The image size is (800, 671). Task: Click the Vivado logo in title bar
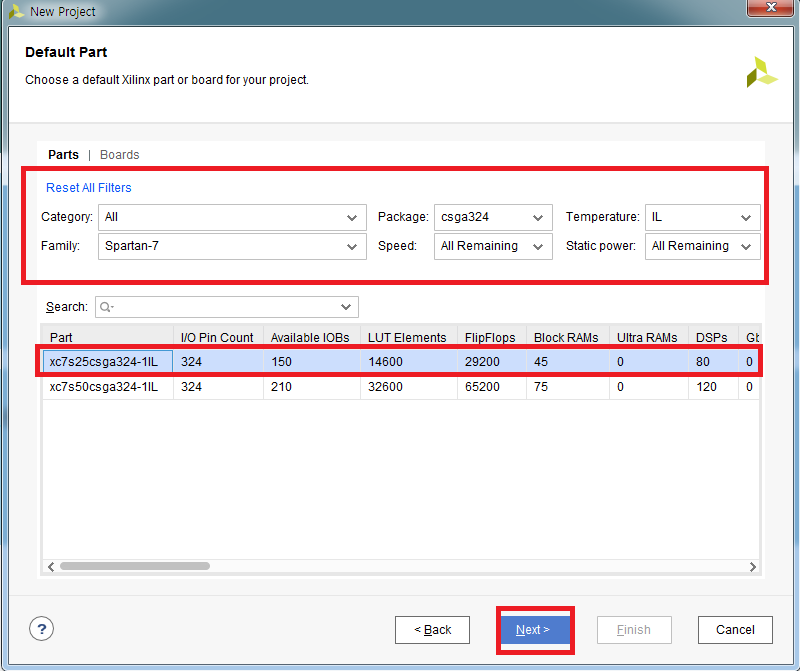[x=16, y=11]
